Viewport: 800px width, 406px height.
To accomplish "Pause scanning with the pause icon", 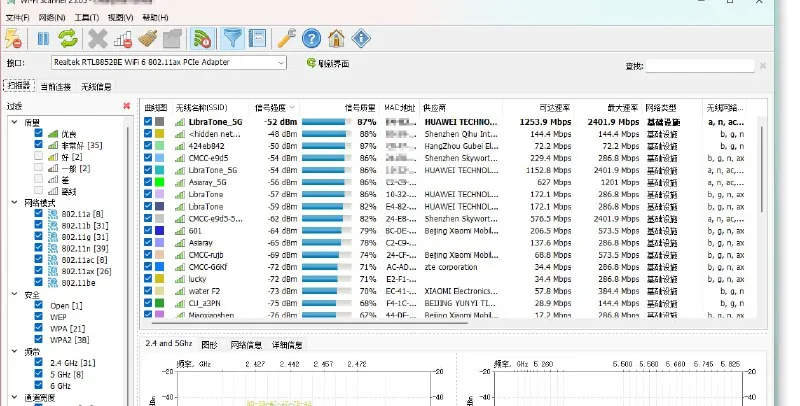I will [43, 39].
